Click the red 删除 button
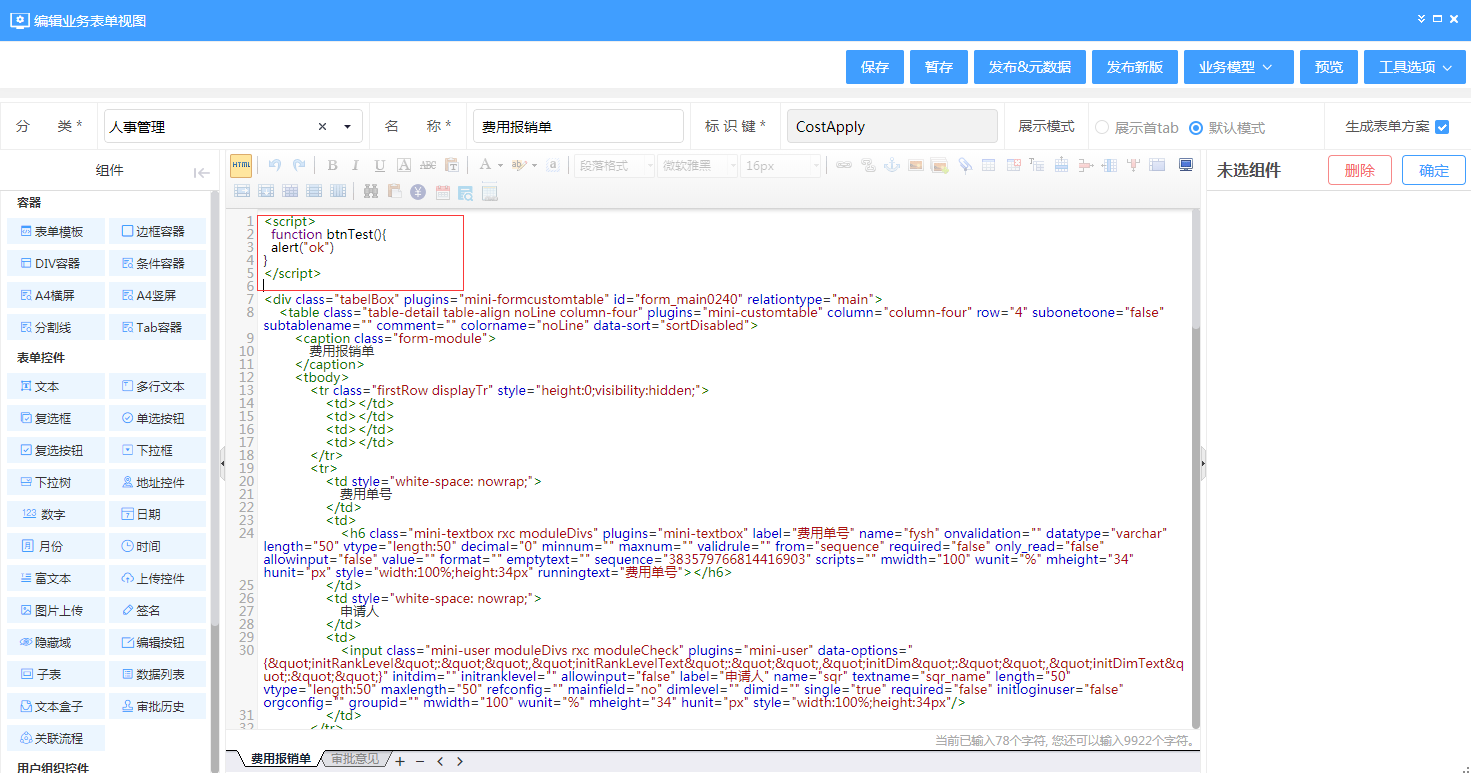 pos(1360,170)
